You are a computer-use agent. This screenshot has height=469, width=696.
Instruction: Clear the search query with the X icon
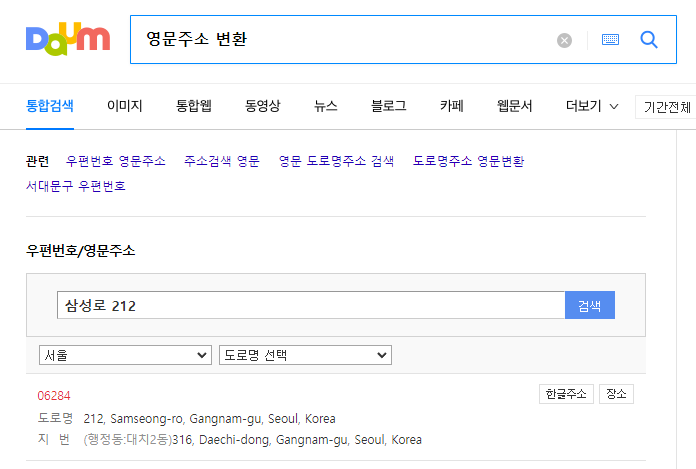coord(564,40)
